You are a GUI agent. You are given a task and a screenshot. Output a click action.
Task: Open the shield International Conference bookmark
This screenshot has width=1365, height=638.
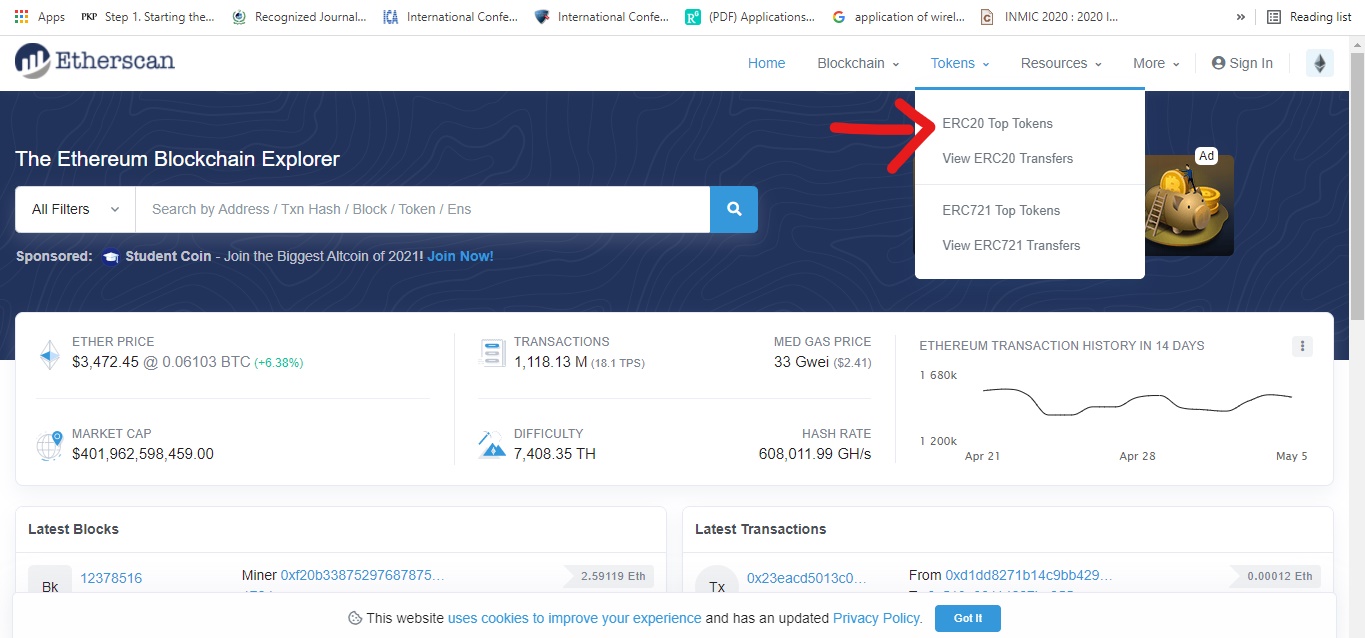point(602,16)
